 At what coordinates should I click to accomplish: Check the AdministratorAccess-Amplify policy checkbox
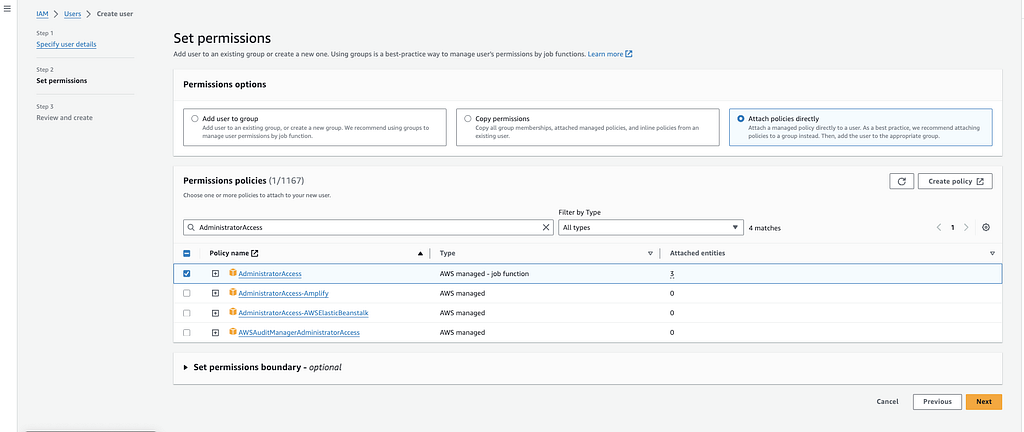[x=187, y=293]
